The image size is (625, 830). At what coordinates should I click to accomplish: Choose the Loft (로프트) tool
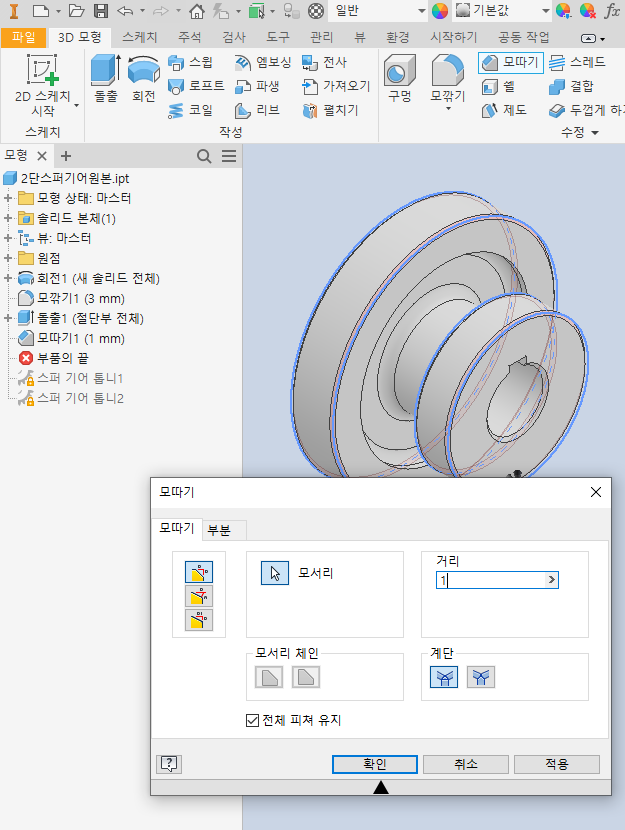pos(196,86)
